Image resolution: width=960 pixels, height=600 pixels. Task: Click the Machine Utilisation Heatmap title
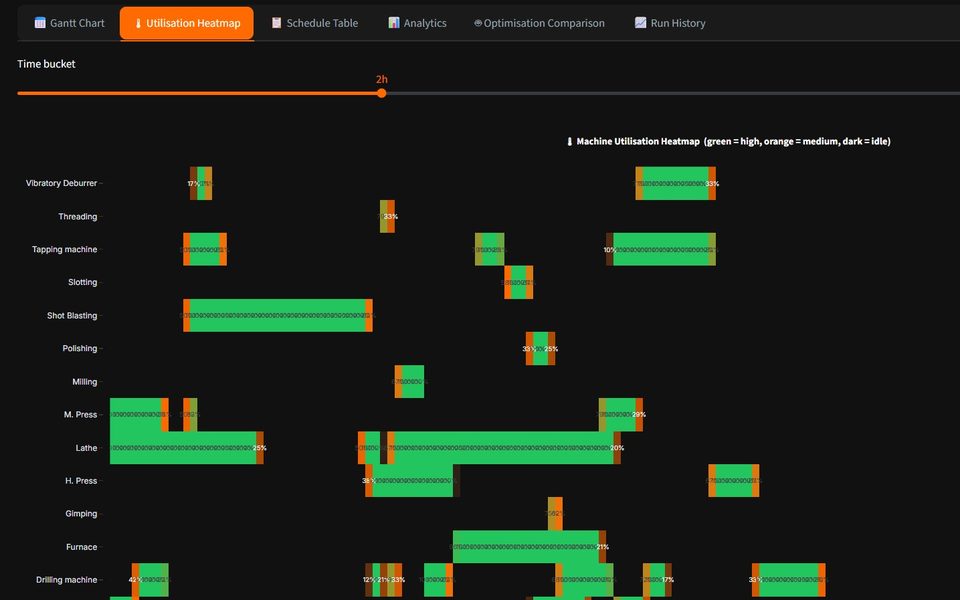pyautogui.click(x=728, y=141)
